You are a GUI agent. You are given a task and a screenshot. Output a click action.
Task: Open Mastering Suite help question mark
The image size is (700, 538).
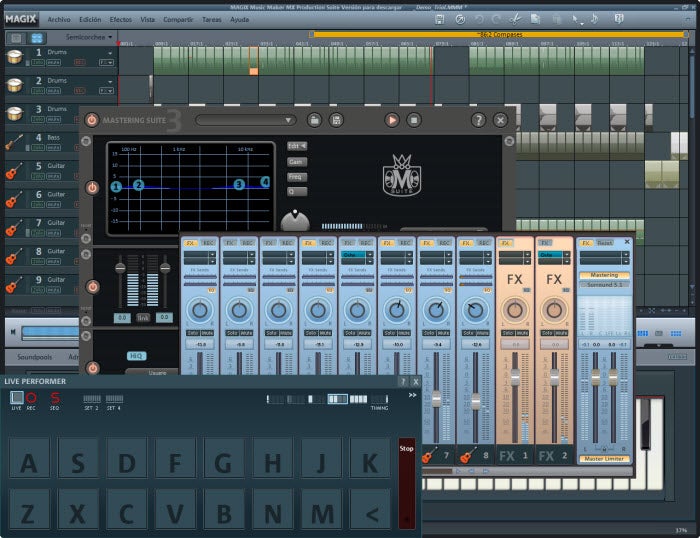(478, 120)
